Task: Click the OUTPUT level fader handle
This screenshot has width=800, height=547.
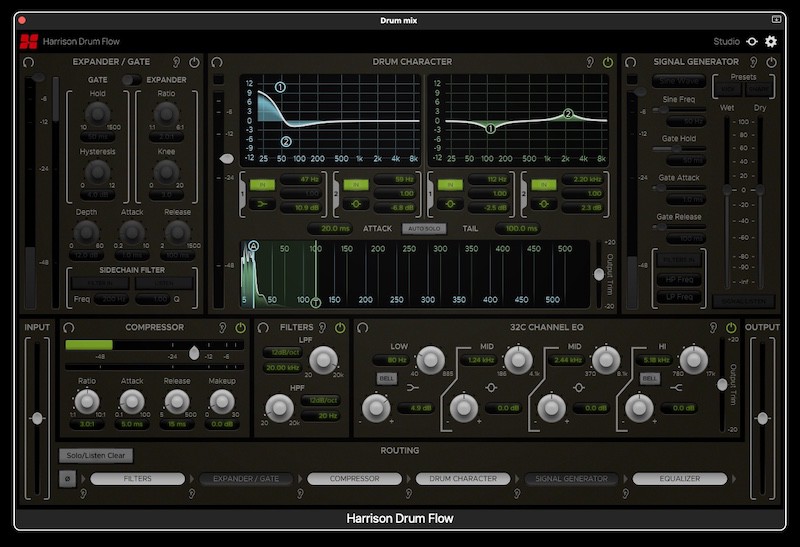Action: pyautogui.click(x=762, y=419)
